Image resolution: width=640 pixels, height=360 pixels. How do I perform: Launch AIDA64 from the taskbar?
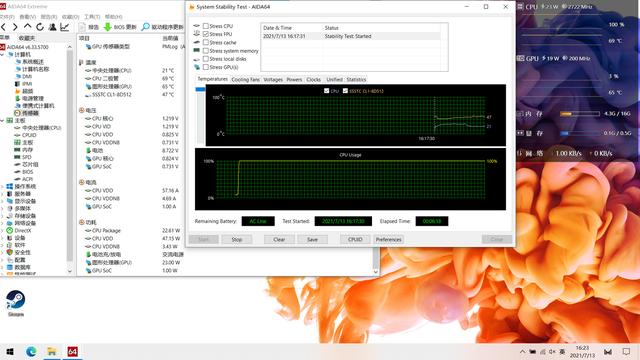point(73,351)
